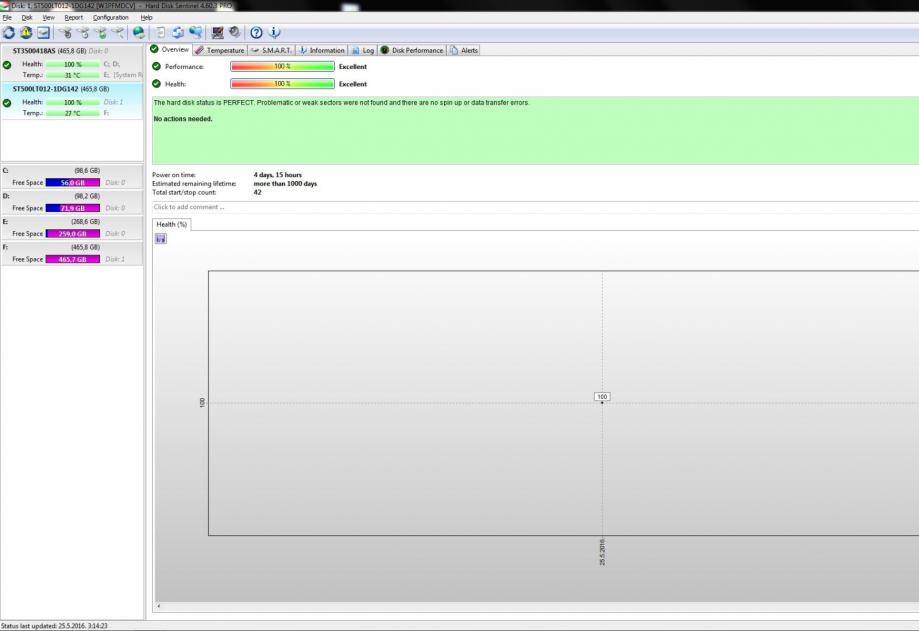Screen dimensions: 919x631
Task: Click the Health 100 % gradient bar in Overview
Action: pyautogui.click(x=282, y=84)
